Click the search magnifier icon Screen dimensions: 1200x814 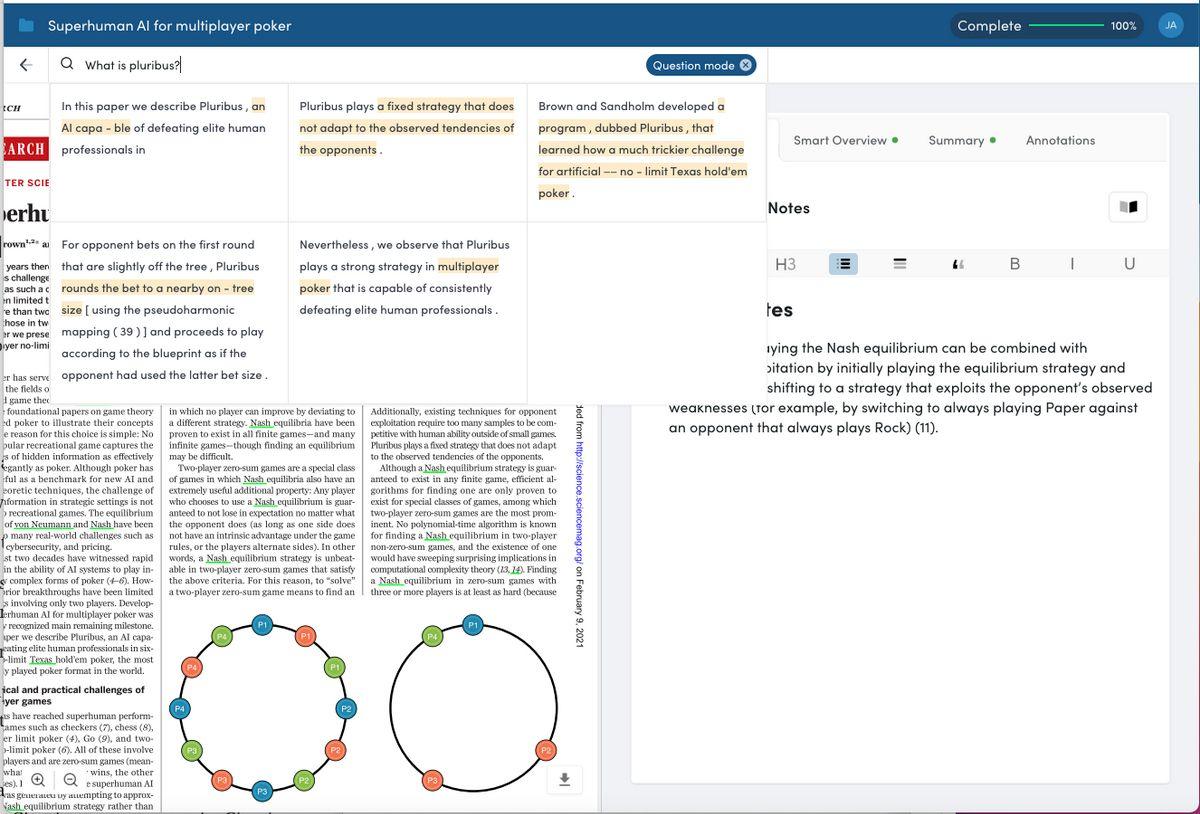point(67,65)
